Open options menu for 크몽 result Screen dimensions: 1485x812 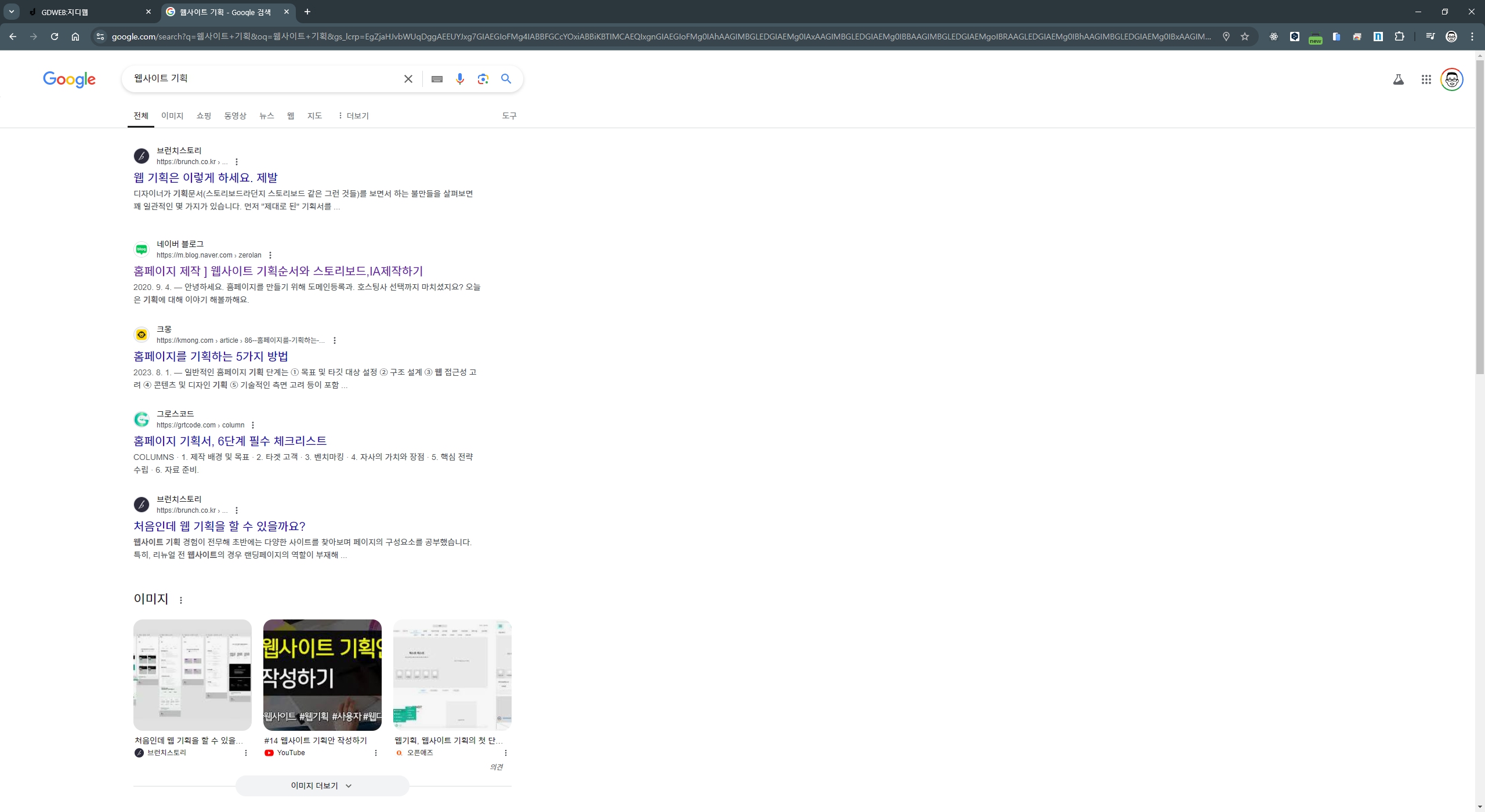coord(335,340)
